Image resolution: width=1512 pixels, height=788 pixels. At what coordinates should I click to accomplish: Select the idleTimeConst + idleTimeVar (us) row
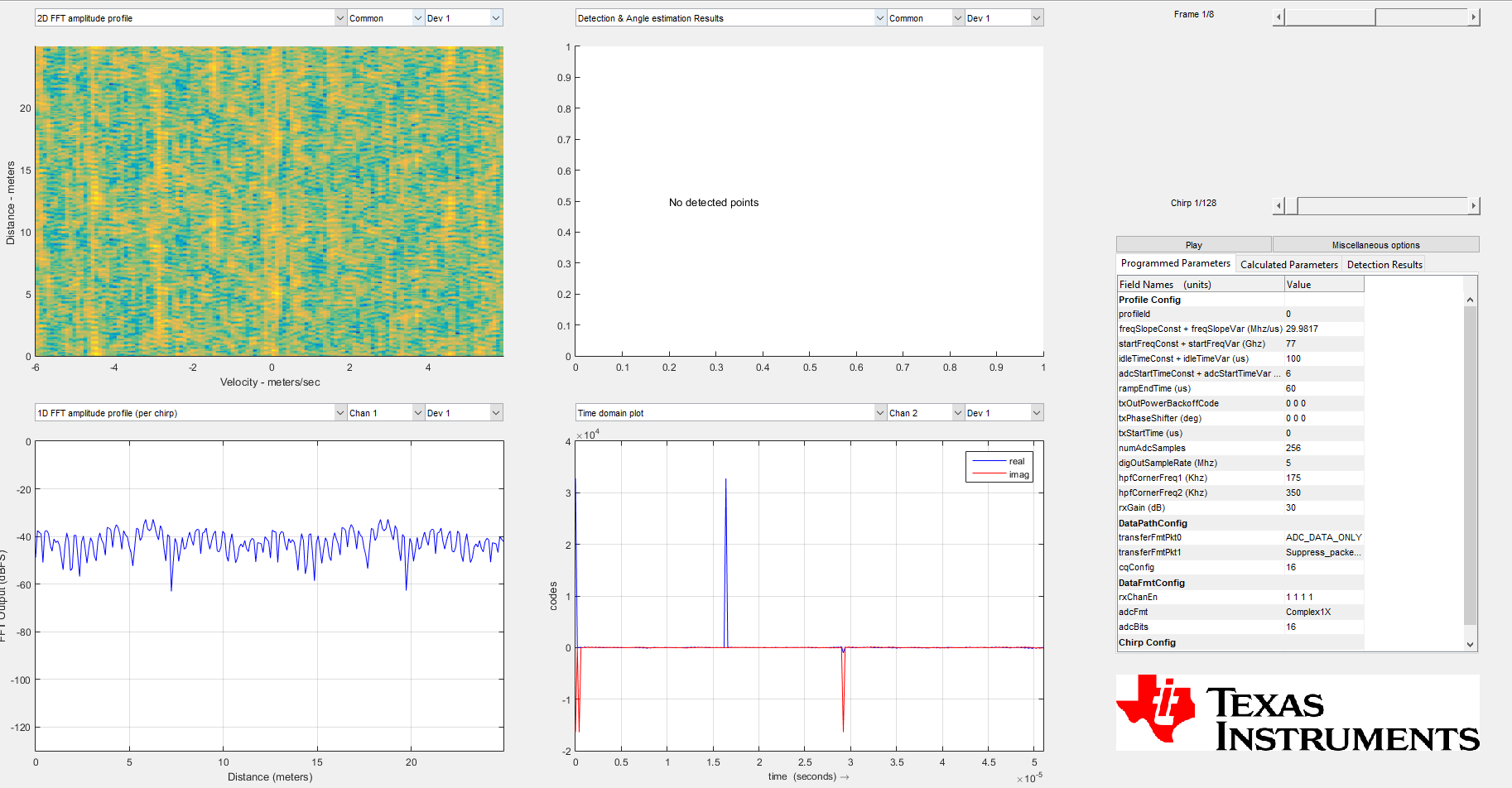[x=1240, y=359]
